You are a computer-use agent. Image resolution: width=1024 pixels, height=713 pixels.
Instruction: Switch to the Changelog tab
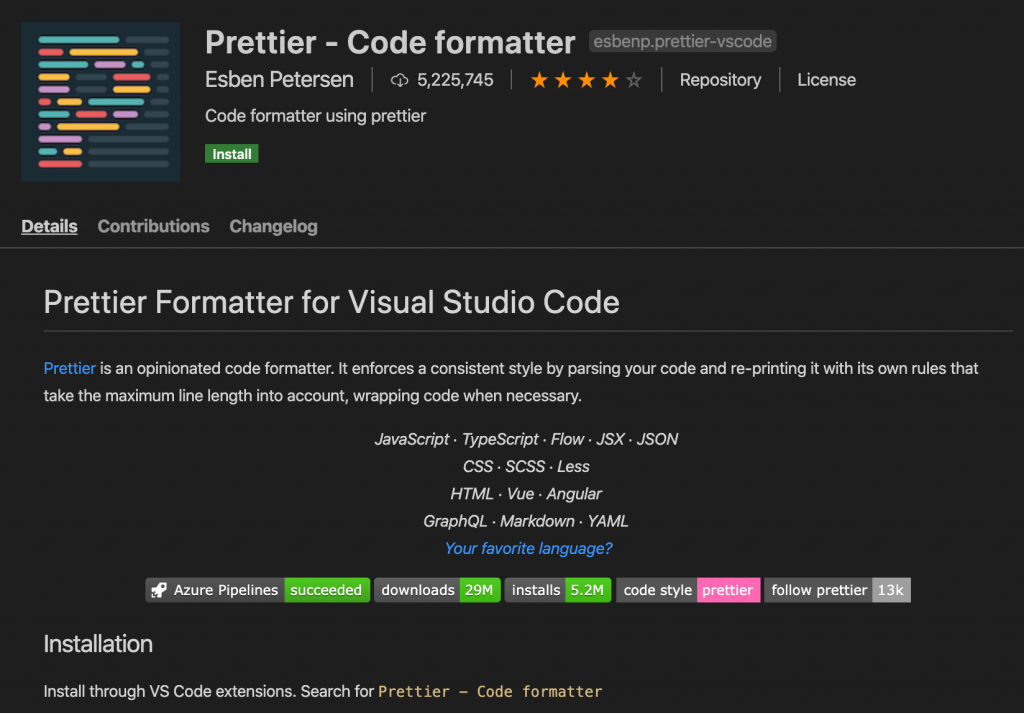point(274,226)
